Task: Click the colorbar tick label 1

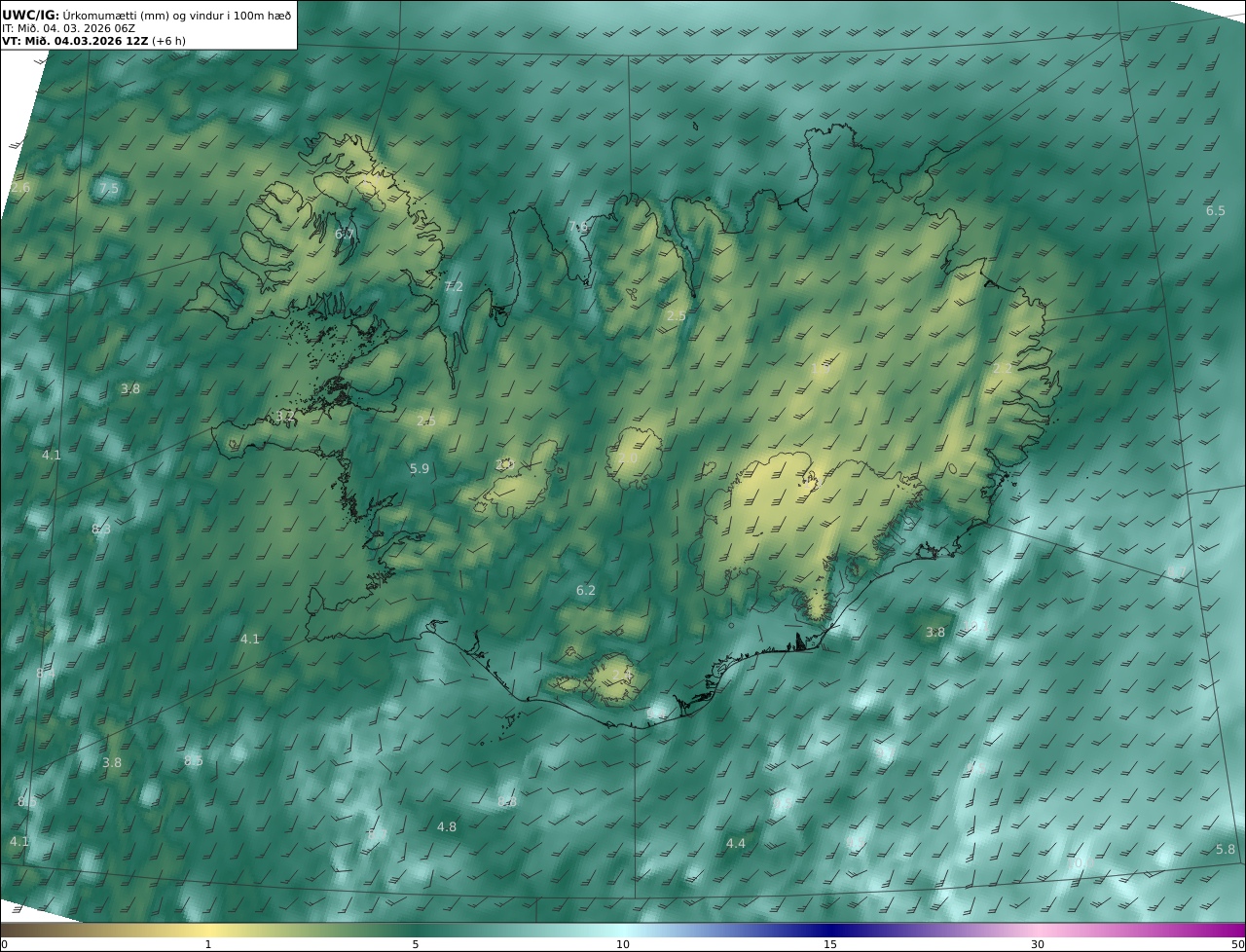Action: pos(208,944)
